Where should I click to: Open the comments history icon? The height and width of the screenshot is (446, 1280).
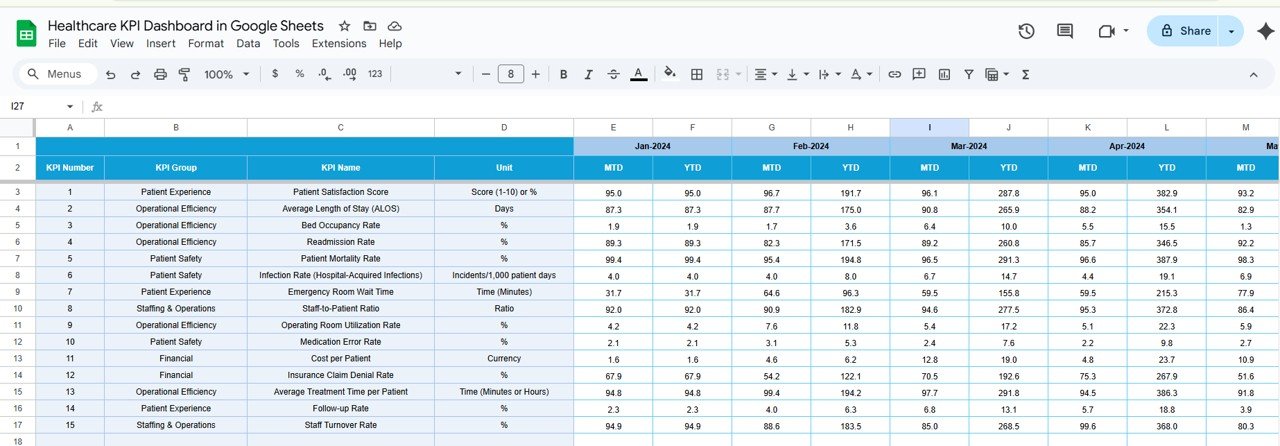tap(1065, 31)
